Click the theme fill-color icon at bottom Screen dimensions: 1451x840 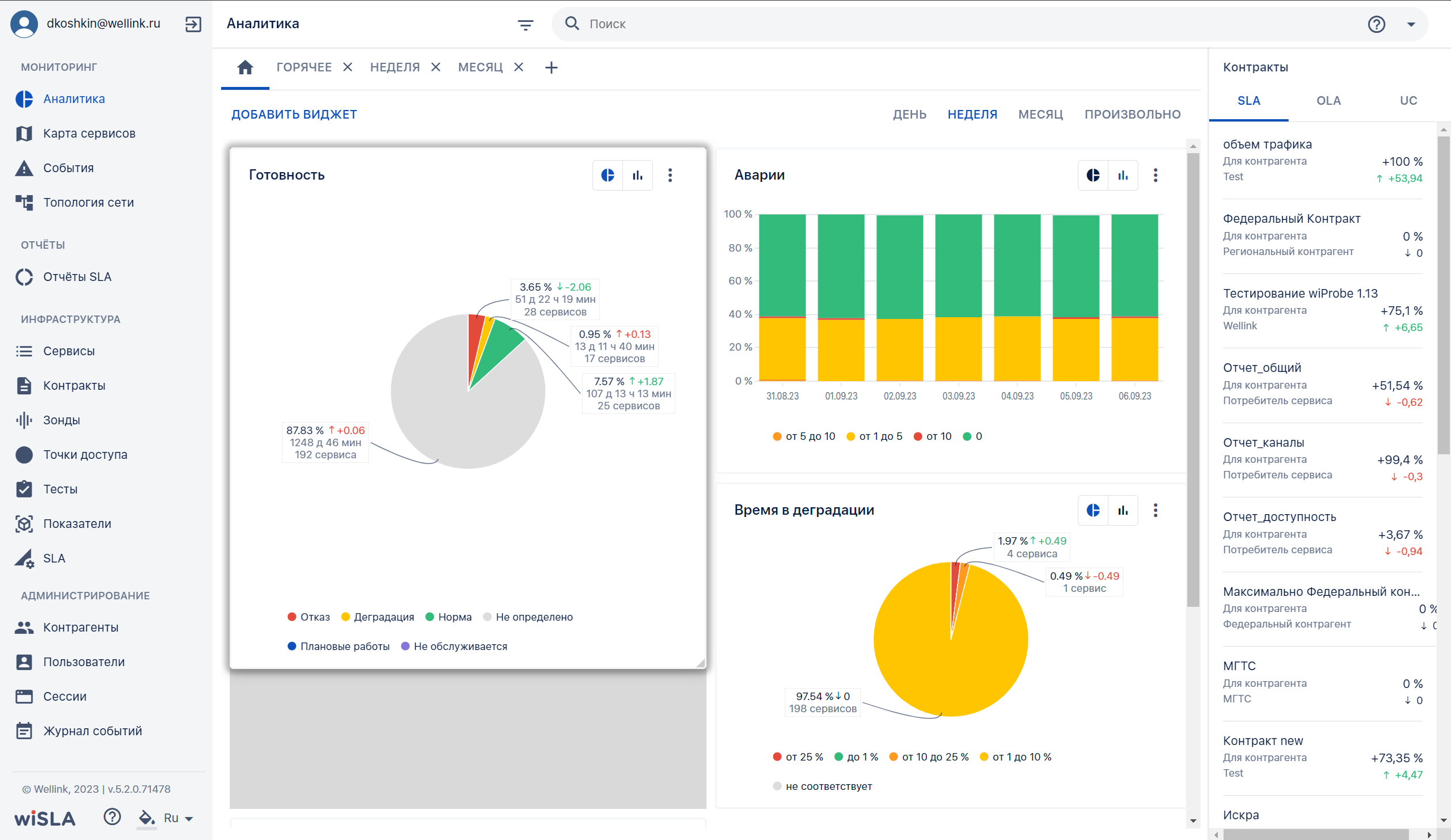coord(147,818)
